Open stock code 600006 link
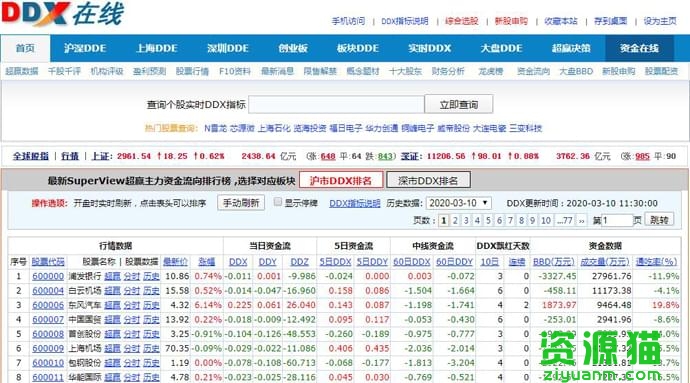 (x=48, y=305)
